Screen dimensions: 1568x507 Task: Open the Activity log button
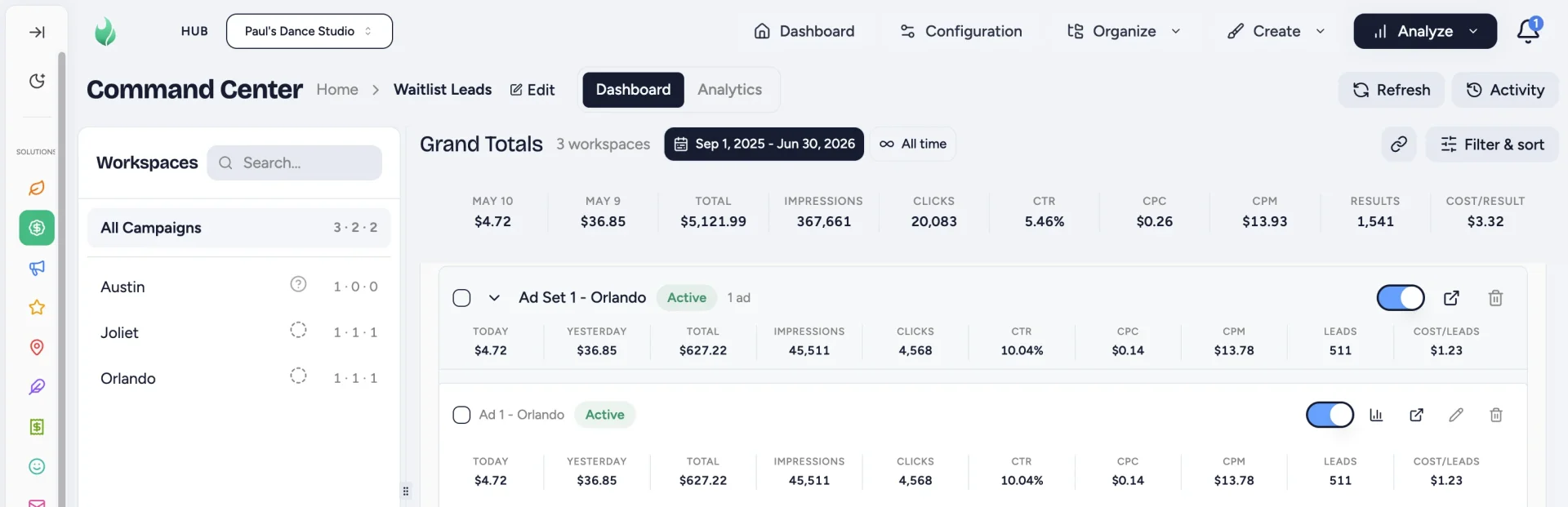[1505, 90]
